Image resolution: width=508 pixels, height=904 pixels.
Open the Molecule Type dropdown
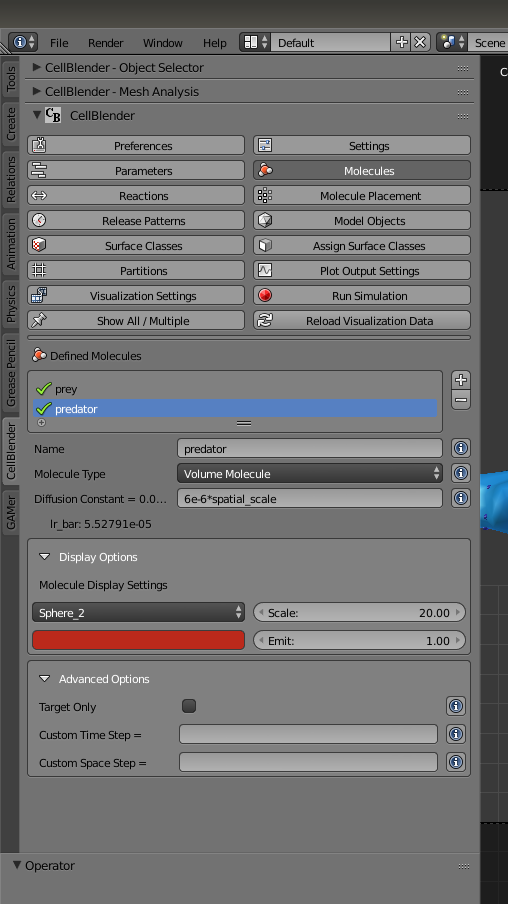pyautogui.click(x=310, y=473)
